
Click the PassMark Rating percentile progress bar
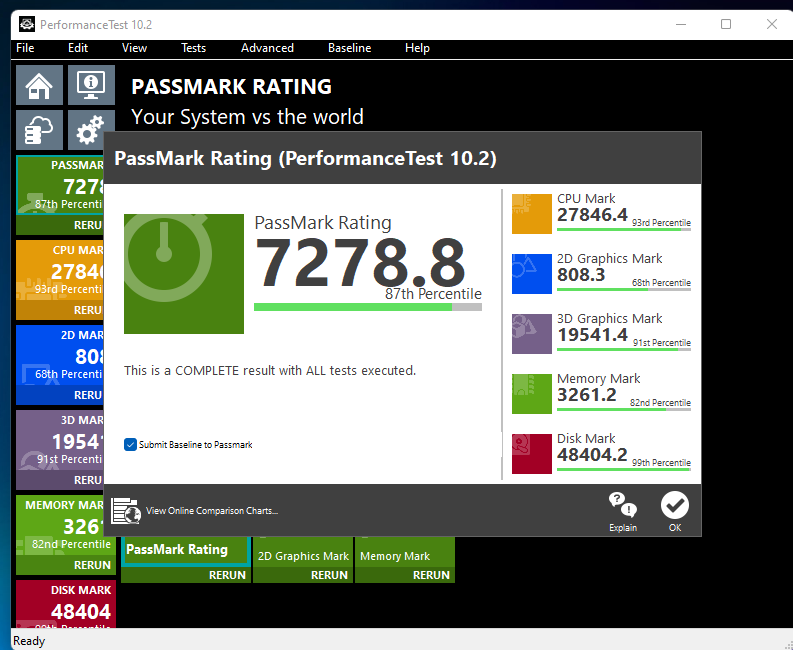(368, 307)
